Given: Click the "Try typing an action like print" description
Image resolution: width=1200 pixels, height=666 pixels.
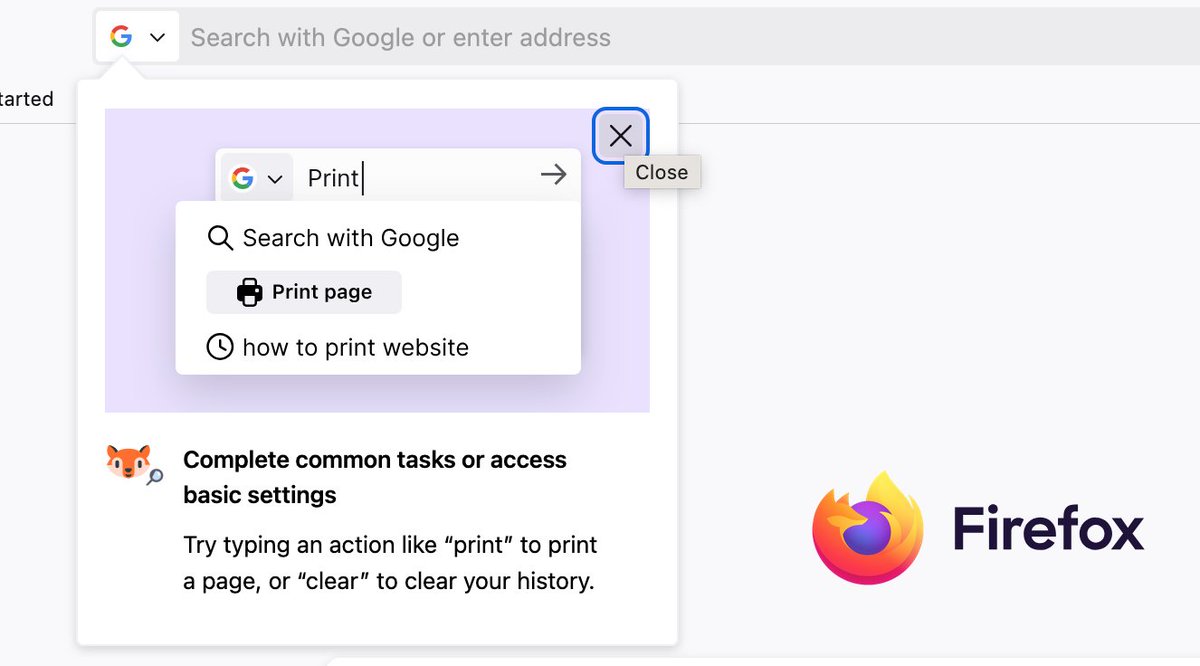Looking at the screenshot, I should coord(390,563).
